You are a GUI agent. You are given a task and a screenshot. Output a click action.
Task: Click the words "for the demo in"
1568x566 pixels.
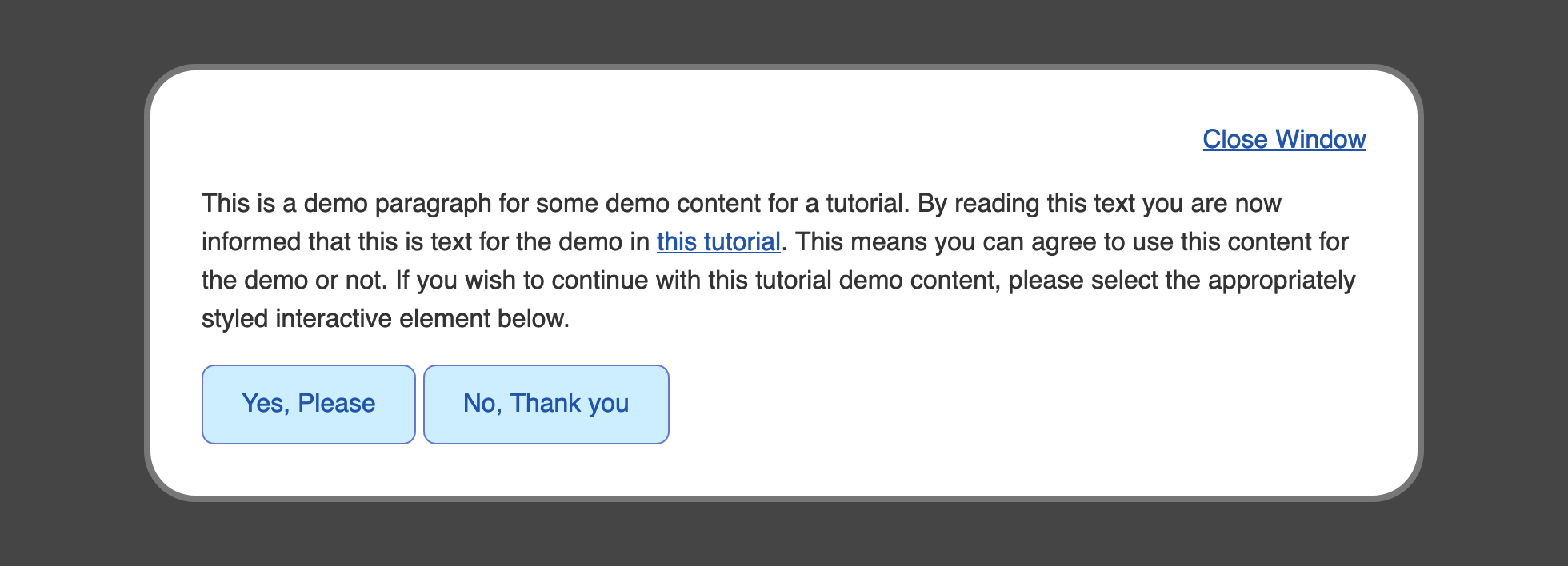565,241
